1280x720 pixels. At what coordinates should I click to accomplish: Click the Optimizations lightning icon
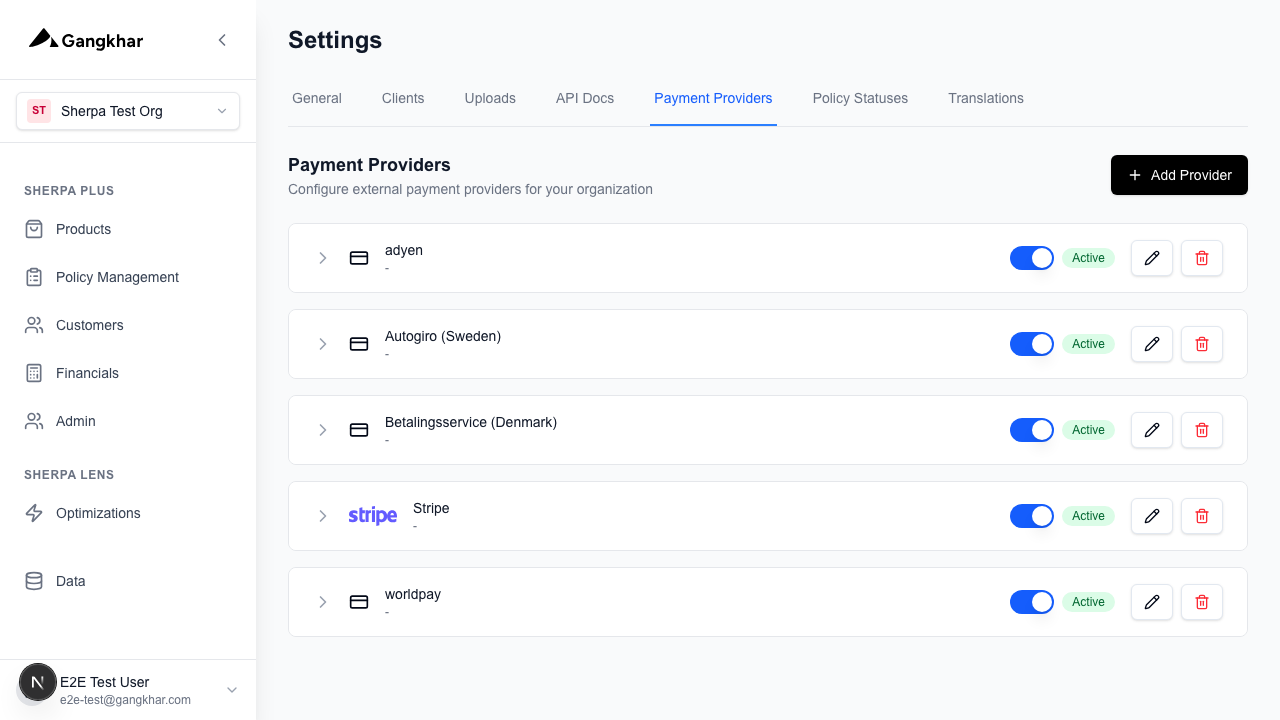pos(34,513)
